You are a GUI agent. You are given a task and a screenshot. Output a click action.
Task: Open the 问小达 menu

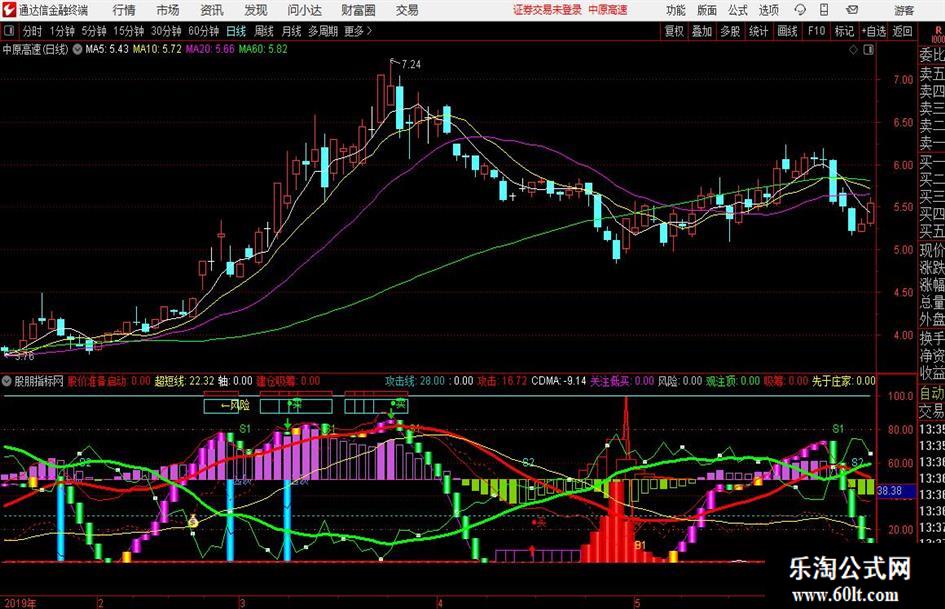click(304, 10)
